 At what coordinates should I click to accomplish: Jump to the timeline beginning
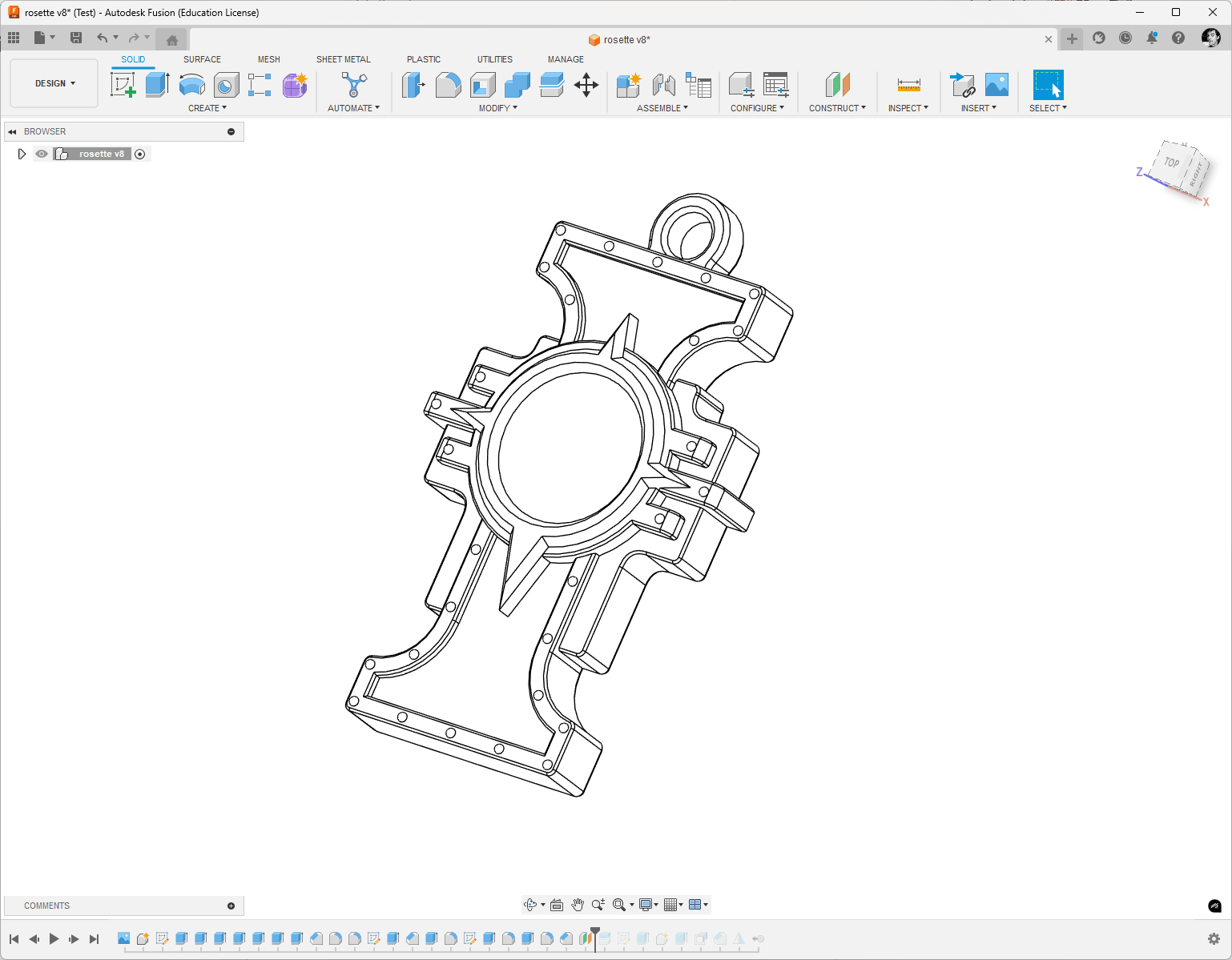point(14,938)
